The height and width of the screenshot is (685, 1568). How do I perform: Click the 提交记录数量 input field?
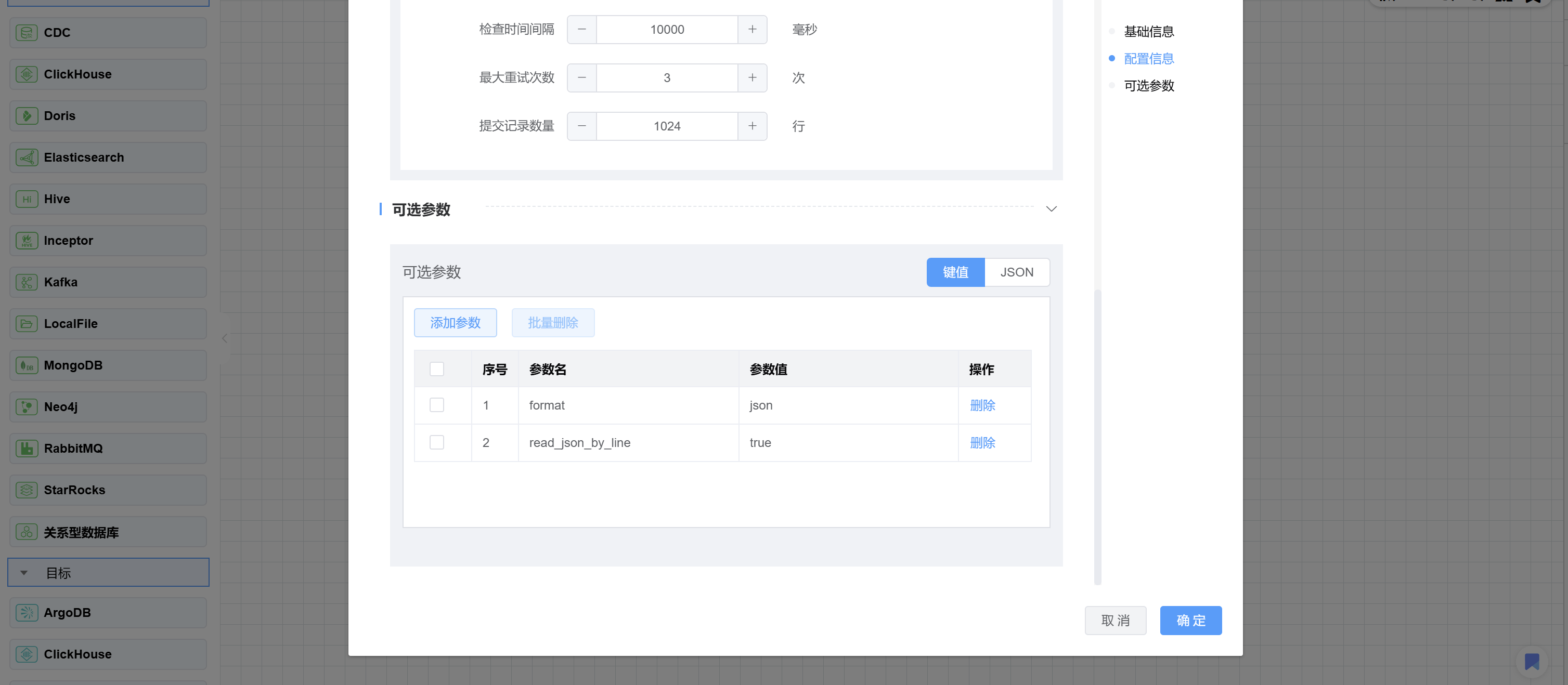667,126
